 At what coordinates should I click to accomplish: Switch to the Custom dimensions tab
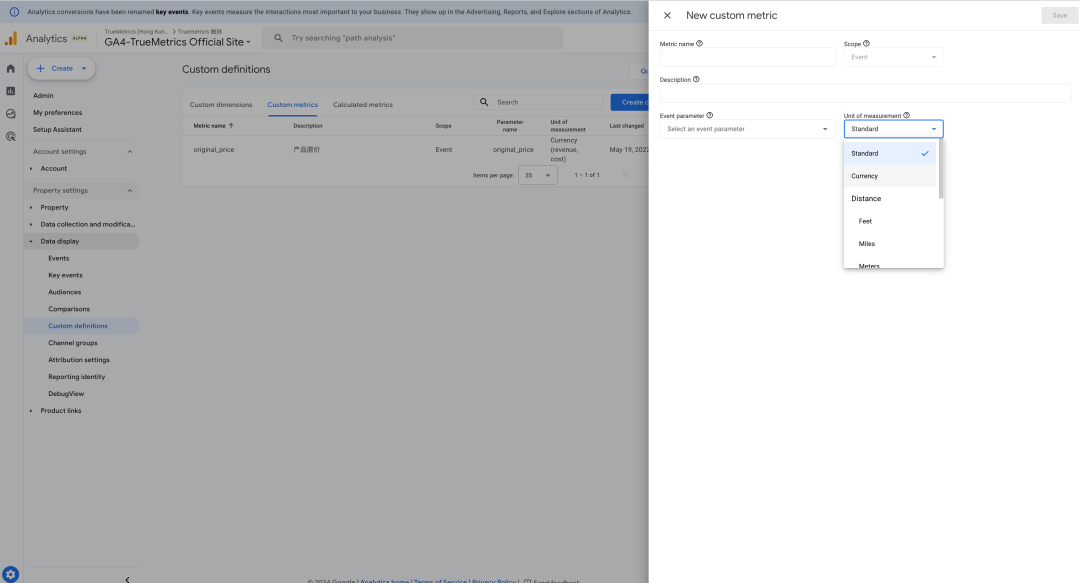[x=221, y=105]
